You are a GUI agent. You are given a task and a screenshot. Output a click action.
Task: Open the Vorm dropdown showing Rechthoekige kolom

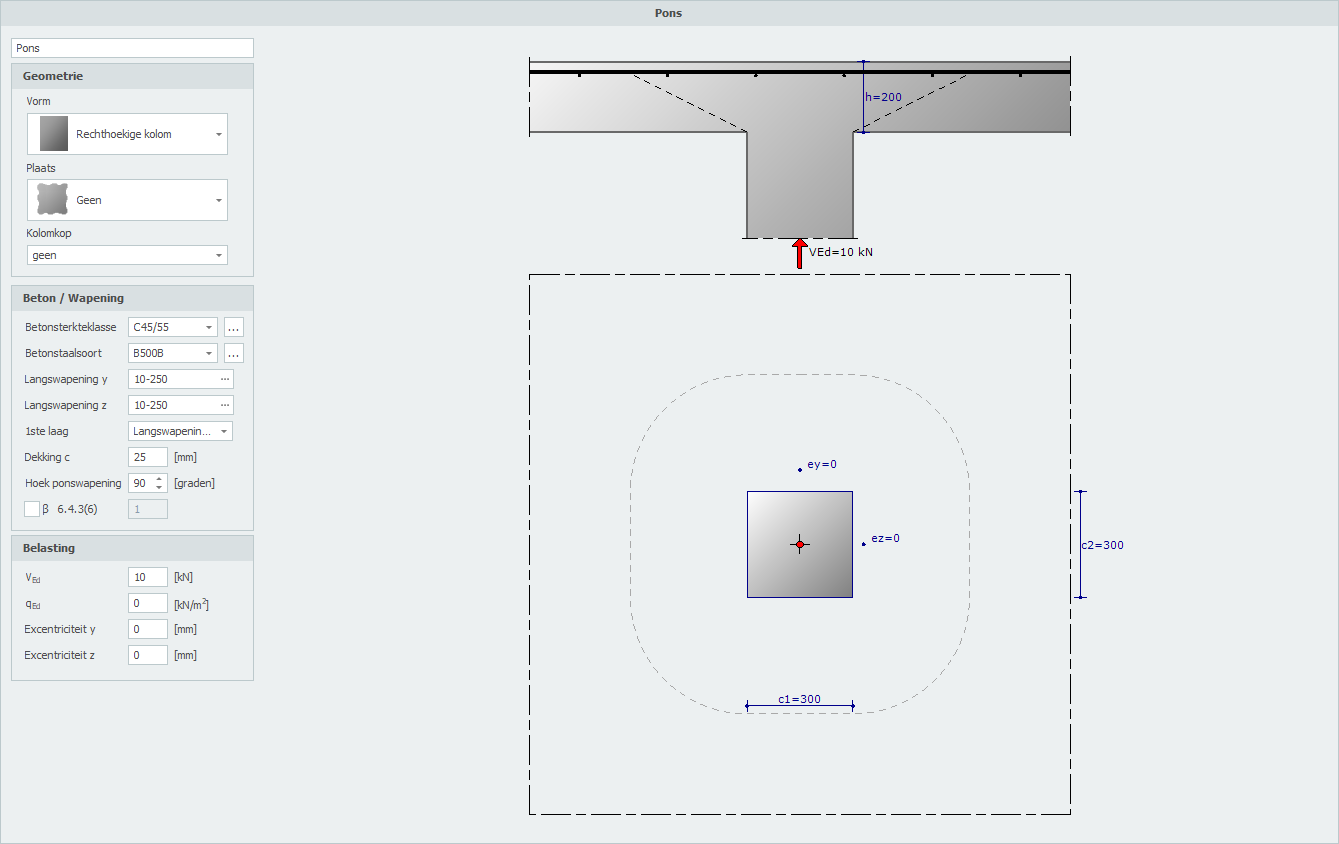pos(127,134)
